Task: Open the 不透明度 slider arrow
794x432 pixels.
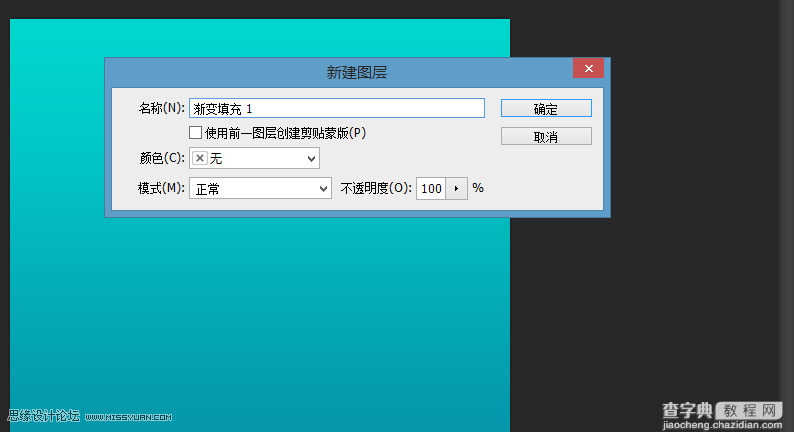Action: (456, 188)
